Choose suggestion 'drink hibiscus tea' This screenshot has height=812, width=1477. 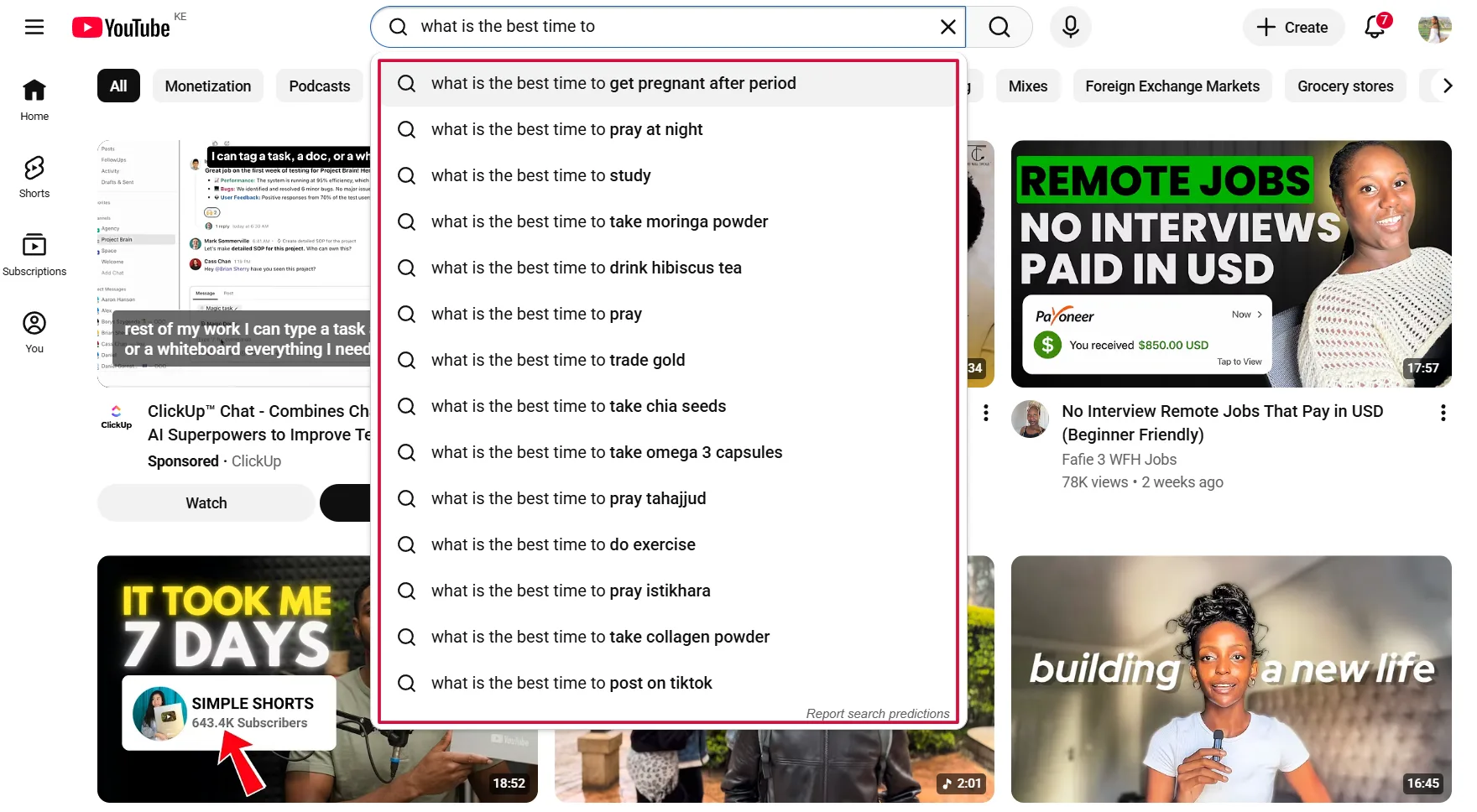[668, 268]
